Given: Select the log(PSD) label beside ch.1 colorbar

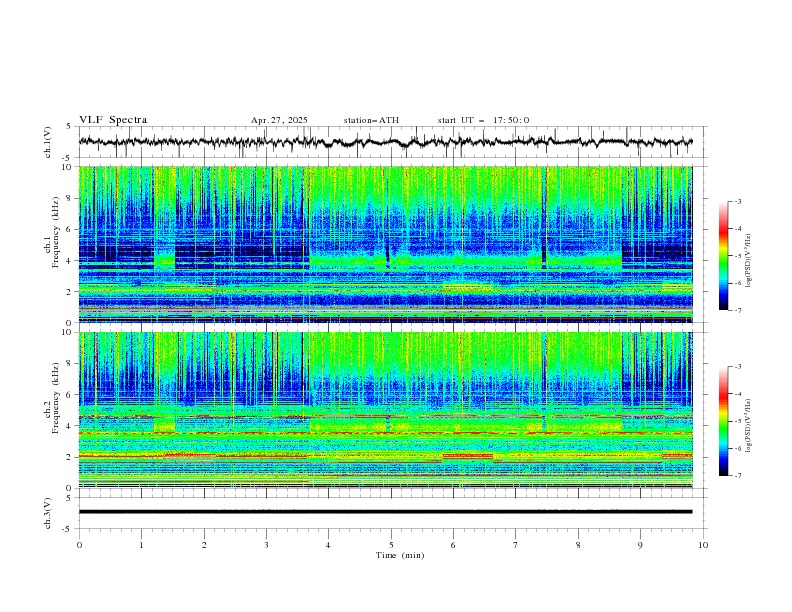Looking at the screenshot, I should tap(748, 261).
